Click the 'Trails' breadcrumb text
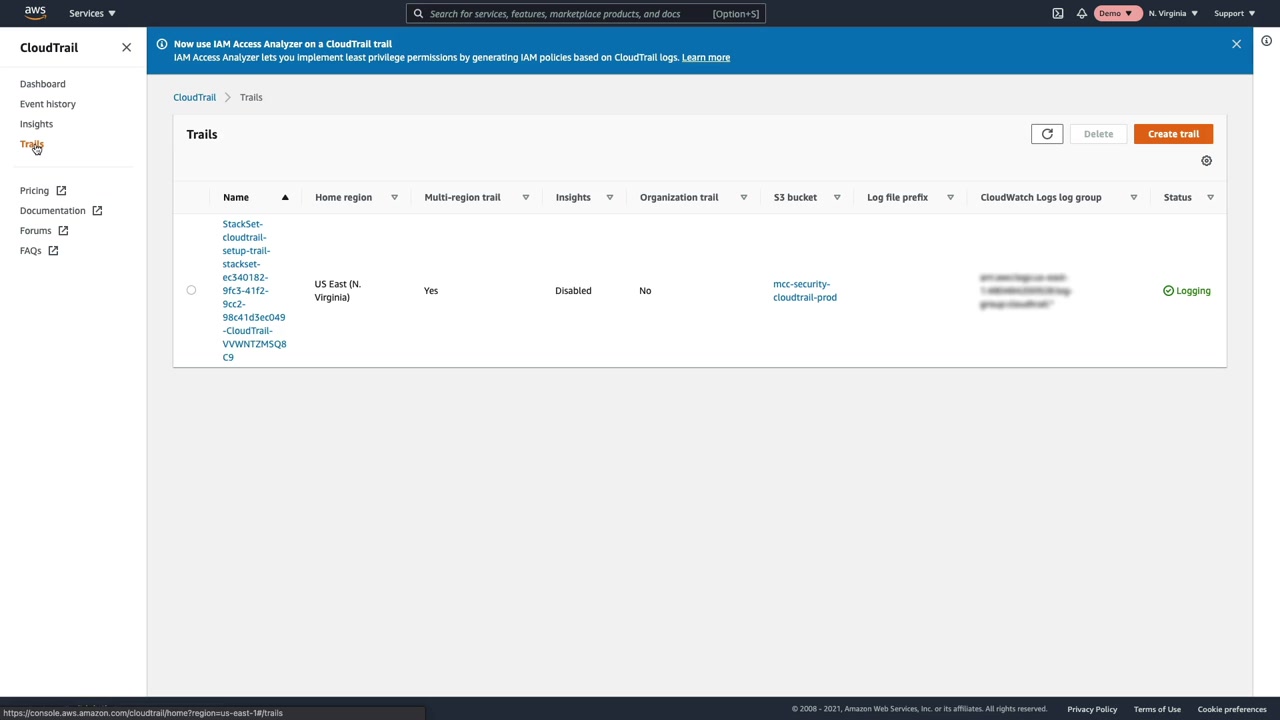 tap(251, 97)
